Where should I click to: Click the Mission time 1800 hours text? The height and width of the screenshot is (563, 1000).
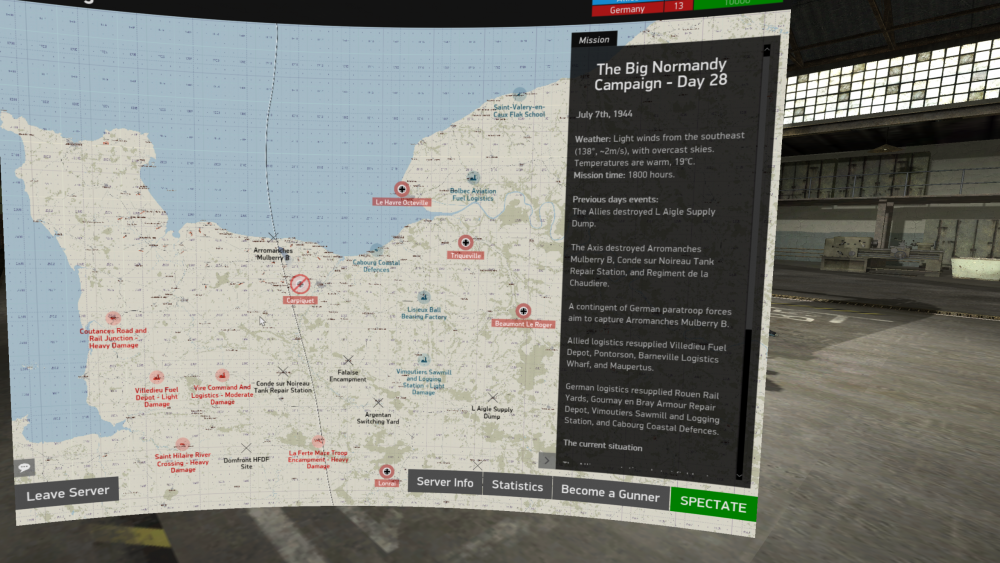click(624, 175)
